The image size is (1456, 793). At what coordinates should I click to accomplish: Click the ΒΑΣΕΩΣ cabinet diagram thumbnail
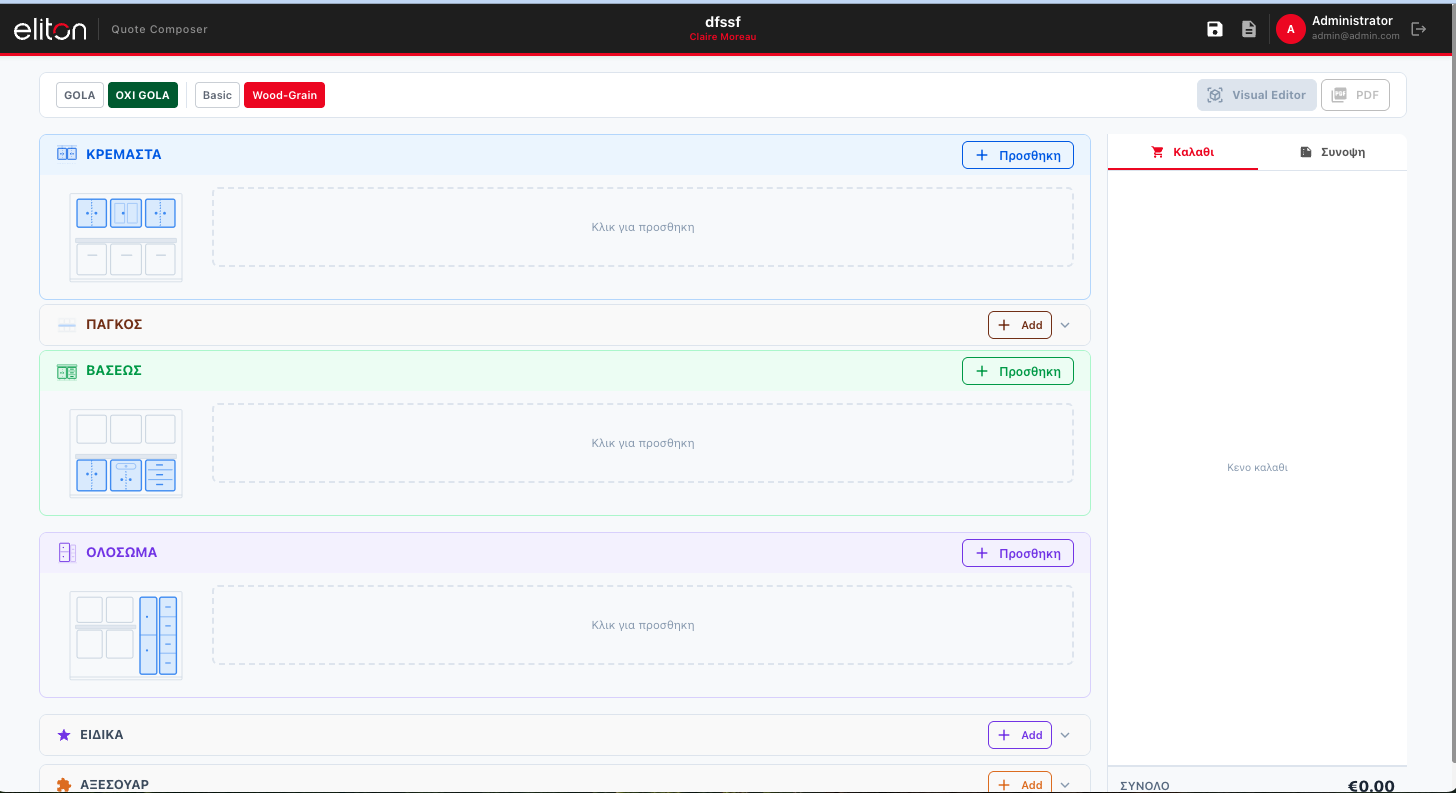(126, 453)
